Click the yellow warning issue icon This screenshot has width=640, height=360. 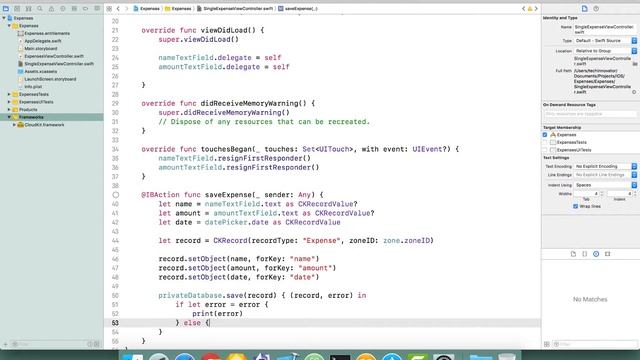click(x=530, y=9)
